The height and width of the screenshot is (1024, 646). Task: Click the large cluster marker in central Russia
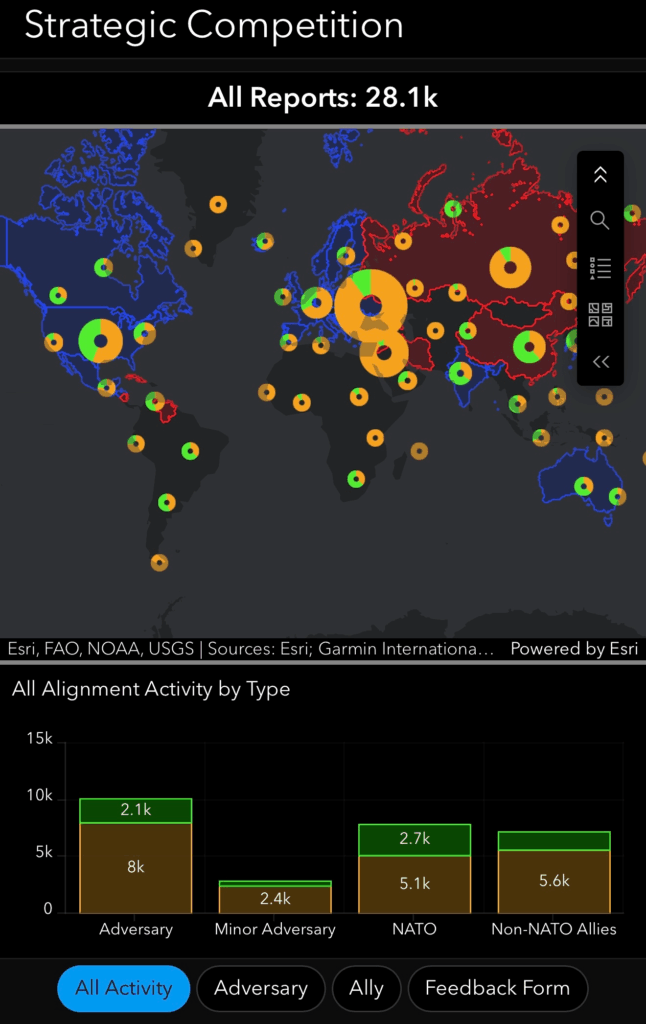[x=510, y=267]
